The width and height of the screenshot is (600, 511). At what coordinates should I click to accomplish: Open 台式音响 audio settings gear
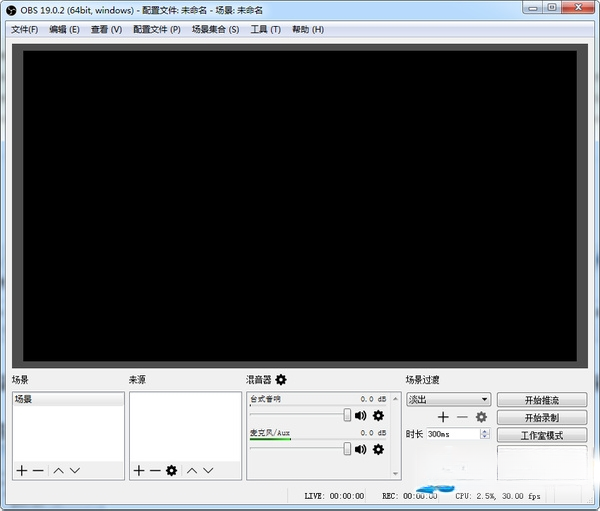(x=378, y=415)
